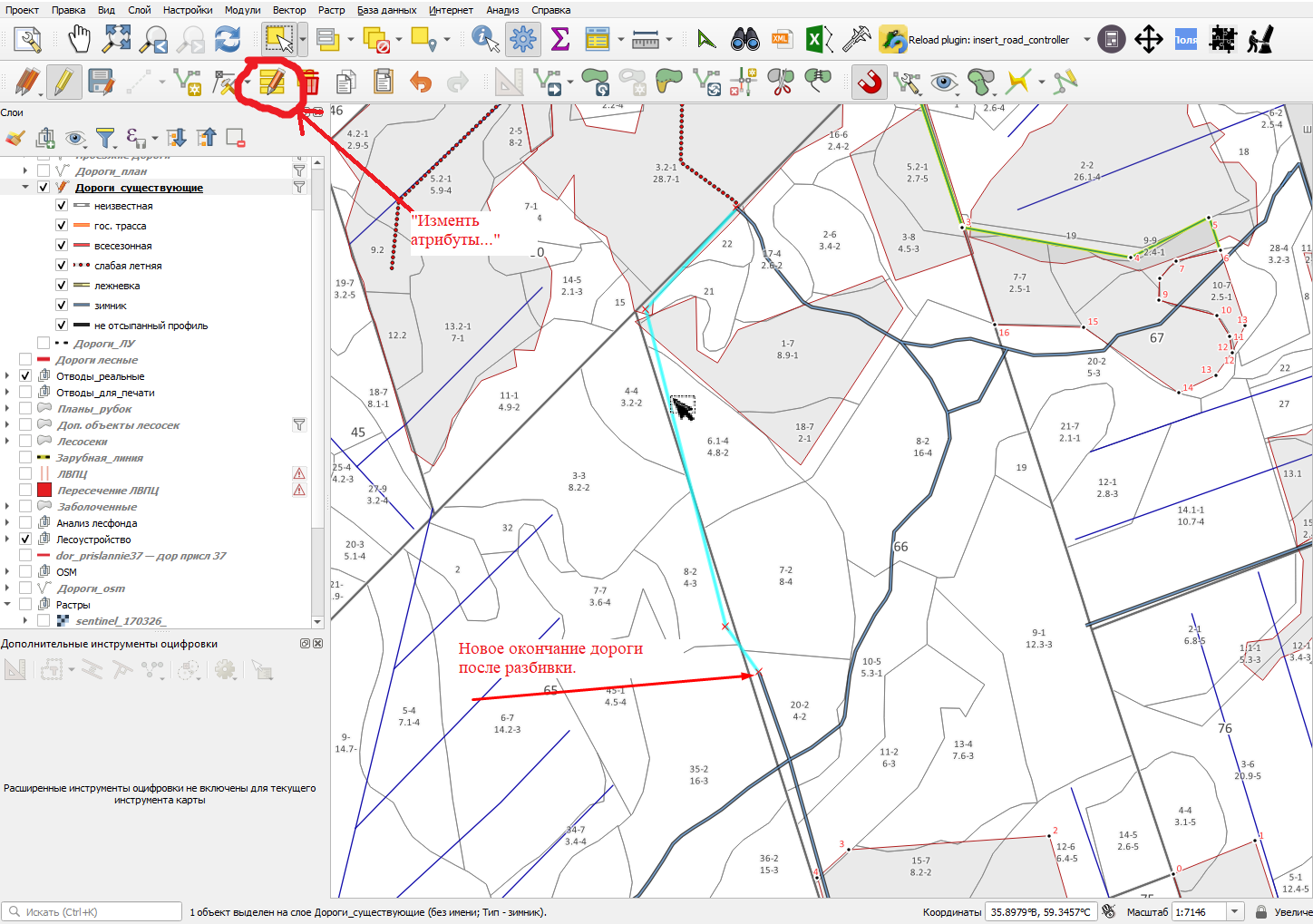Uncheck the зимник legend checkbox
This screenshot has height=924, width=1313.
(x=62, y=306)
